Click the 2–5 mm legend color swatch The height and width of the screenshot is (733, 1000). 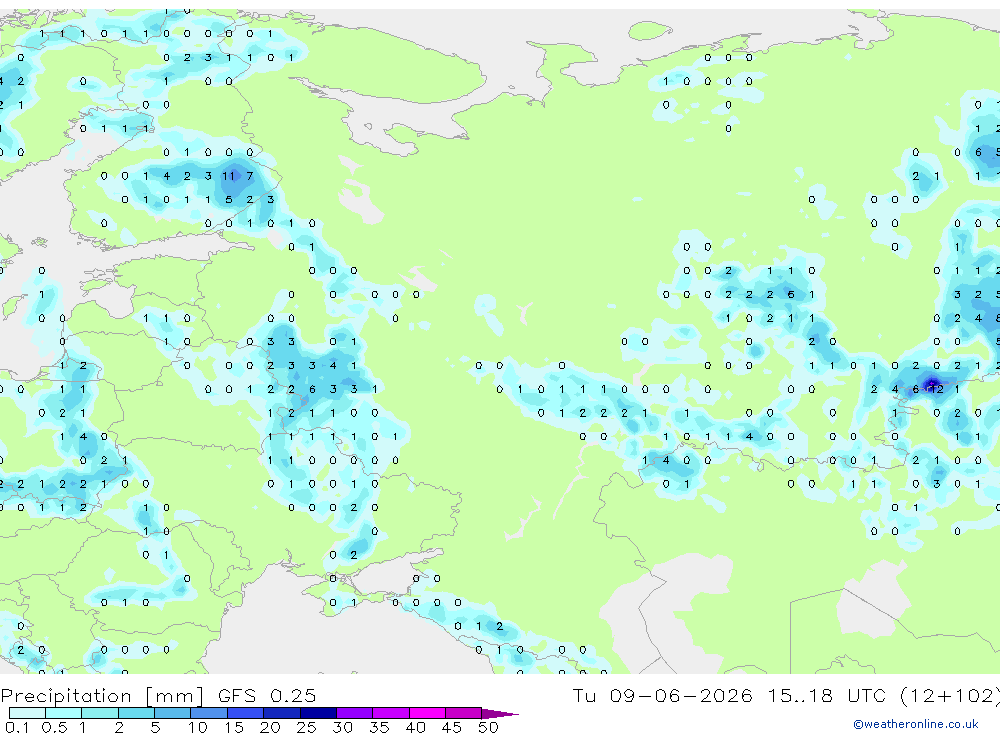tap(136, 713)
